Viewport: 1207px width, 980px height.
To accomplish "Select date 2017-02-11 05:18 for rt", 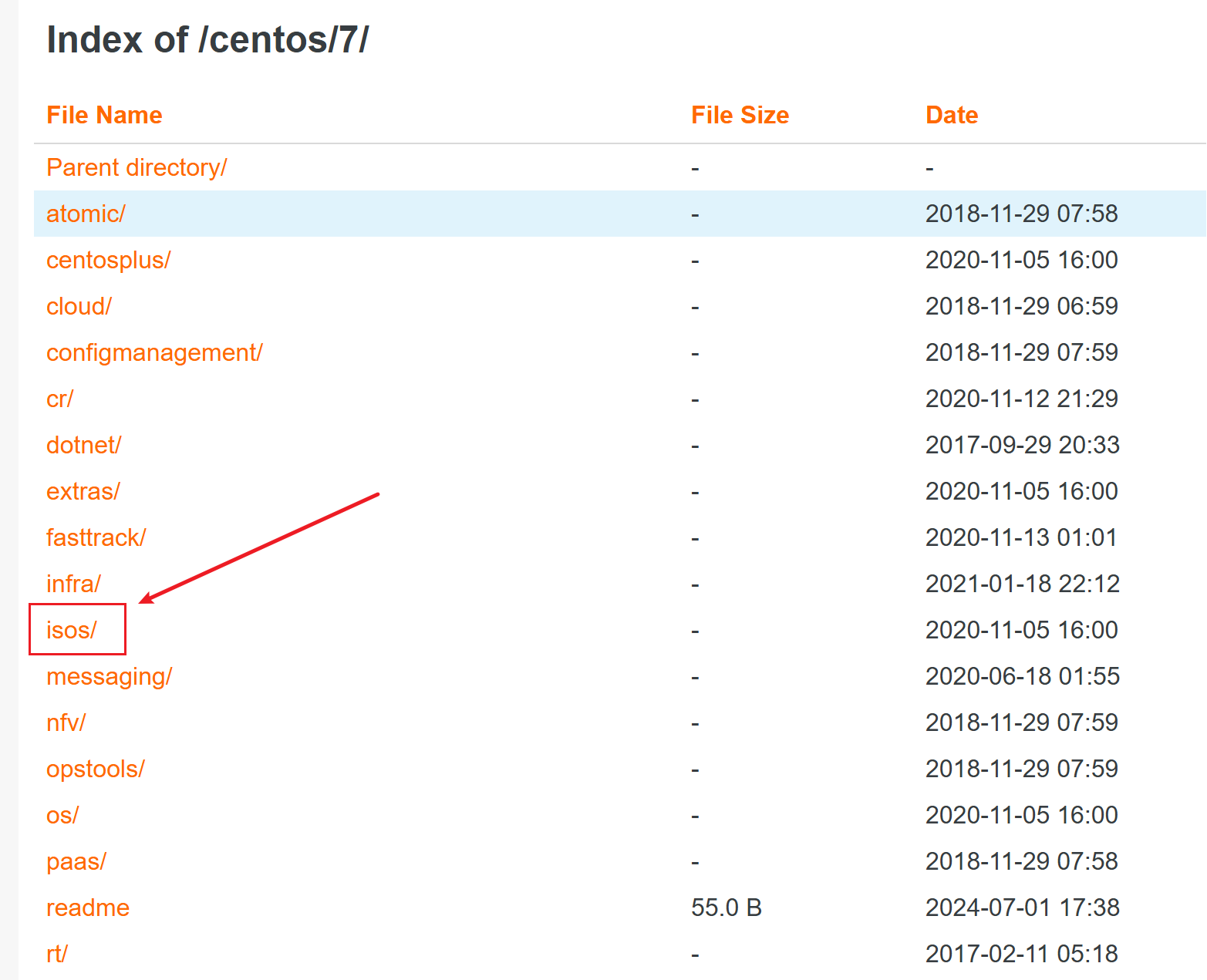I will (1021, 954).
